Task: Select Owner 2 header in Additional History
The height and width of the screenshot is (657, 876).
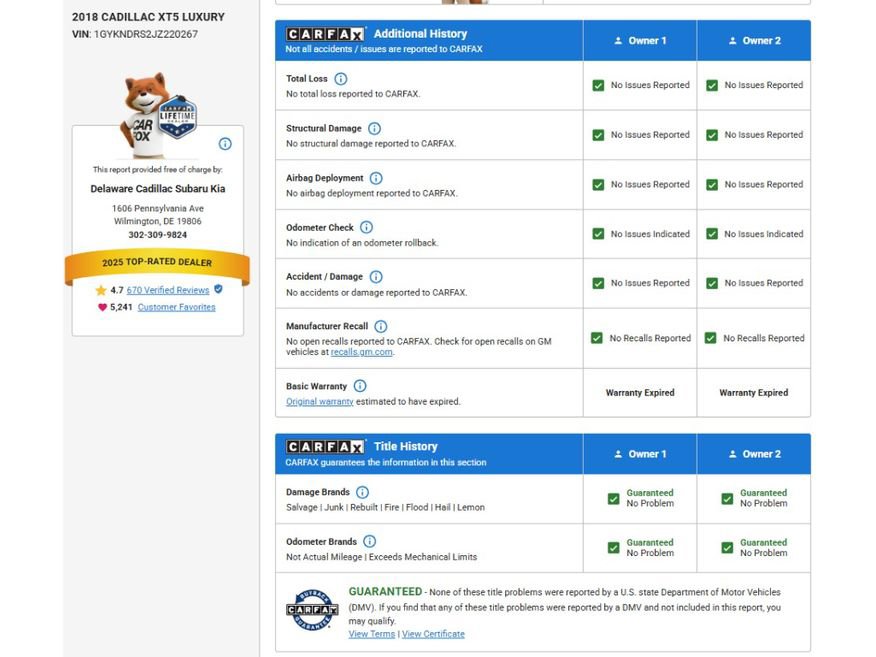Action: (754, 41)
